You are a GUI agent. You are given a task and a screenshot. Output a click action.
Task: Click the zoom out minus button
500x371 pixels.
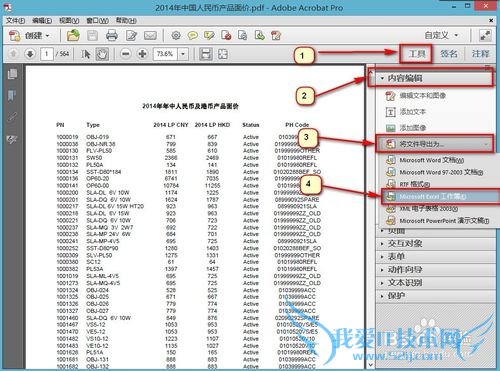(126, 54)
